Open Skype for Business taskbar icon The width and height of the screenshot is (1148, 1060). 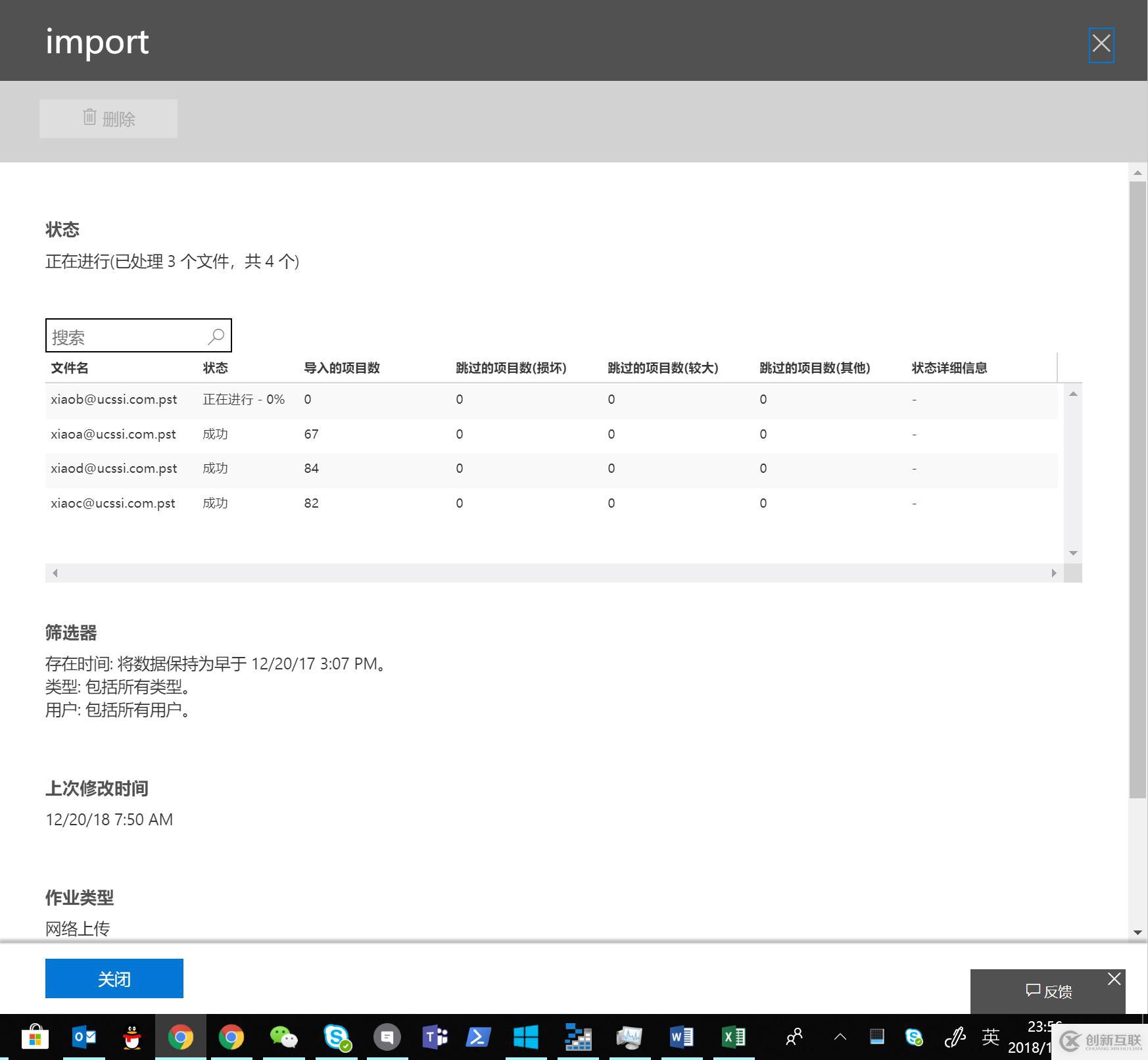[337, 1038]
